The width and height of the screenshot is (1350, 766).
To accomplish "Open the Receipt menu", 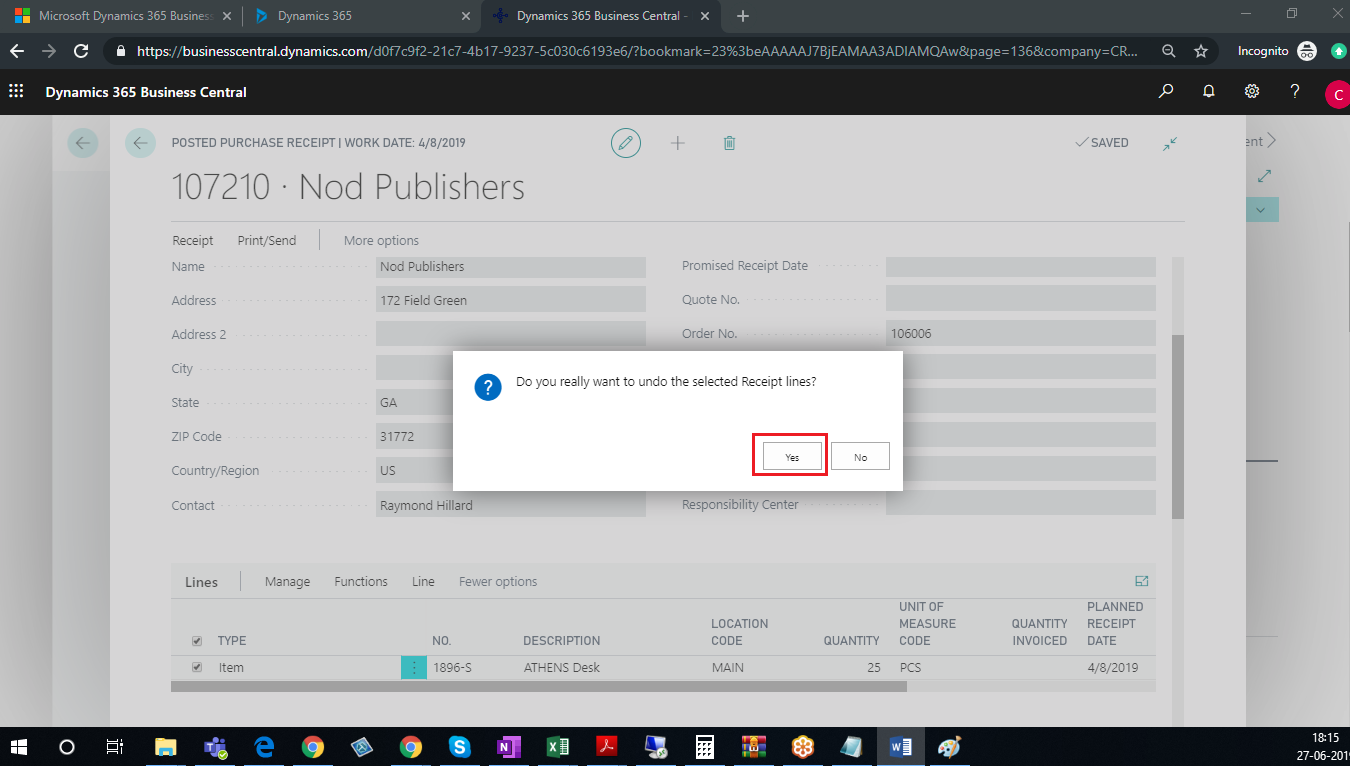I will click(193, 240).
